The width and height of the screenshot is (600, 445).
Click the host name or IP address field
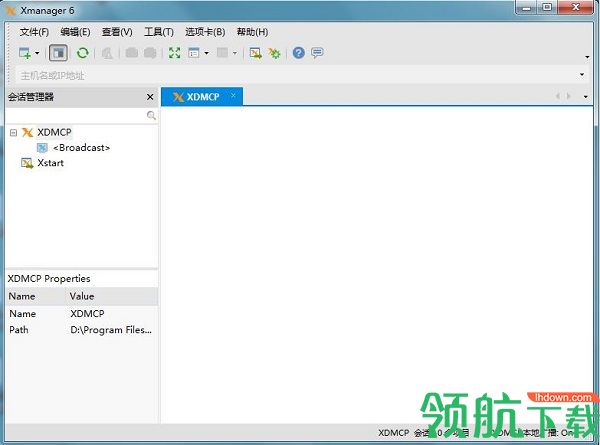coord(295,75)
